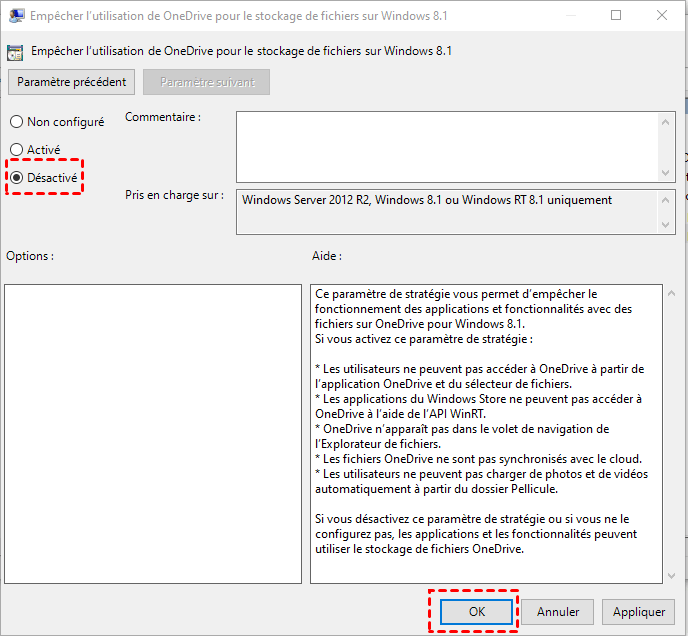Click the Aide label

pos(327,256)
